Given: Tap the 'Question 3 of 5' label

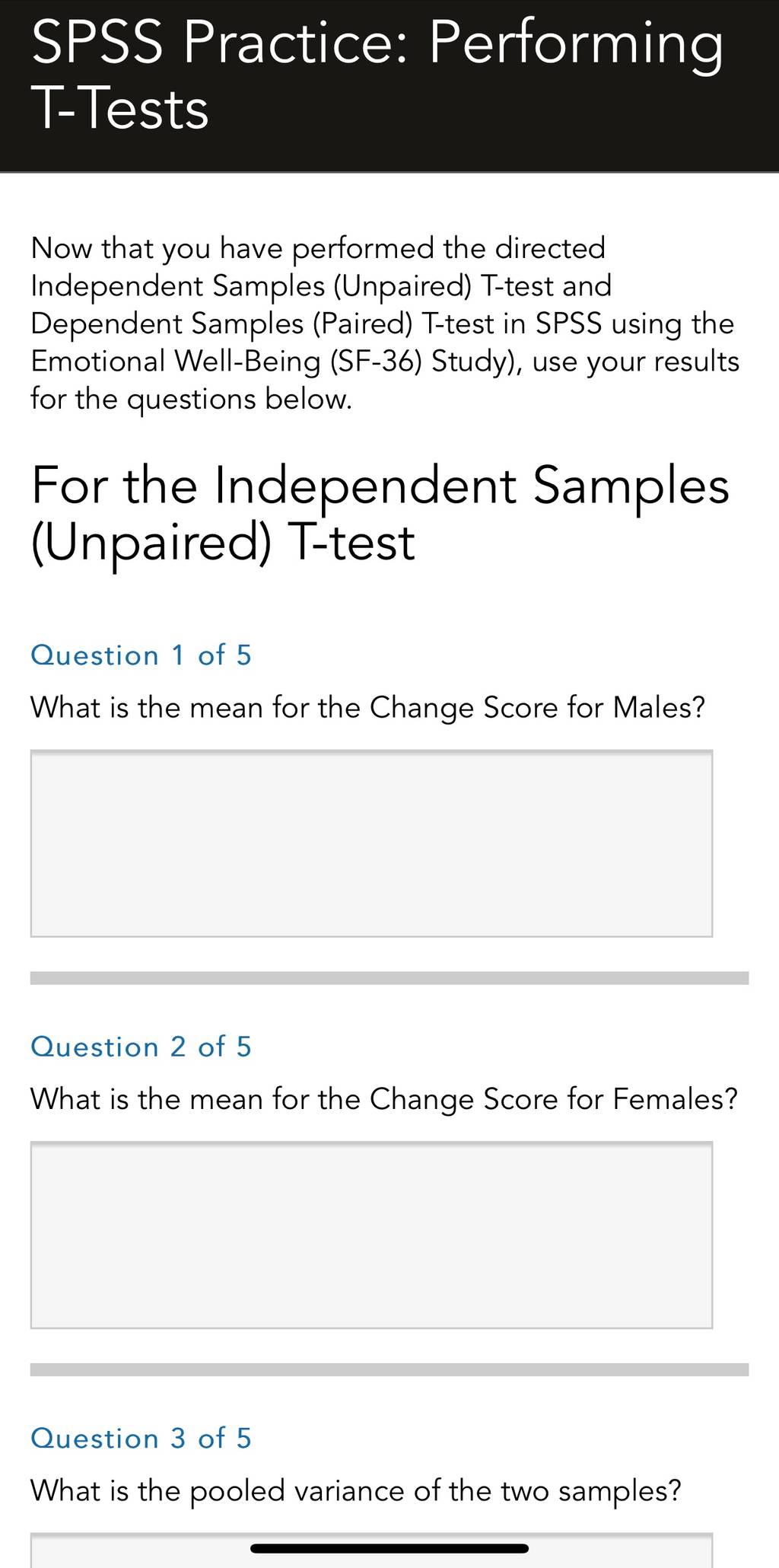Looking at the screenshot, I should tap(141, 1438).
